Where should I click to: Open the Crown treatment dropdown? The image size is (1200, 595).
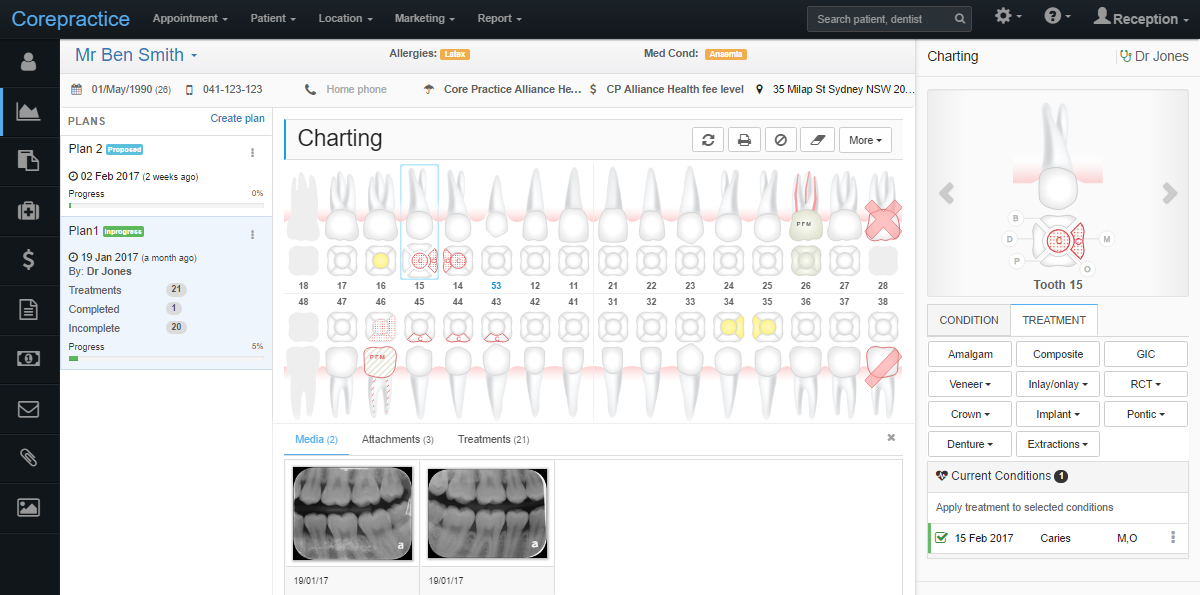click(x=969, y=413)
